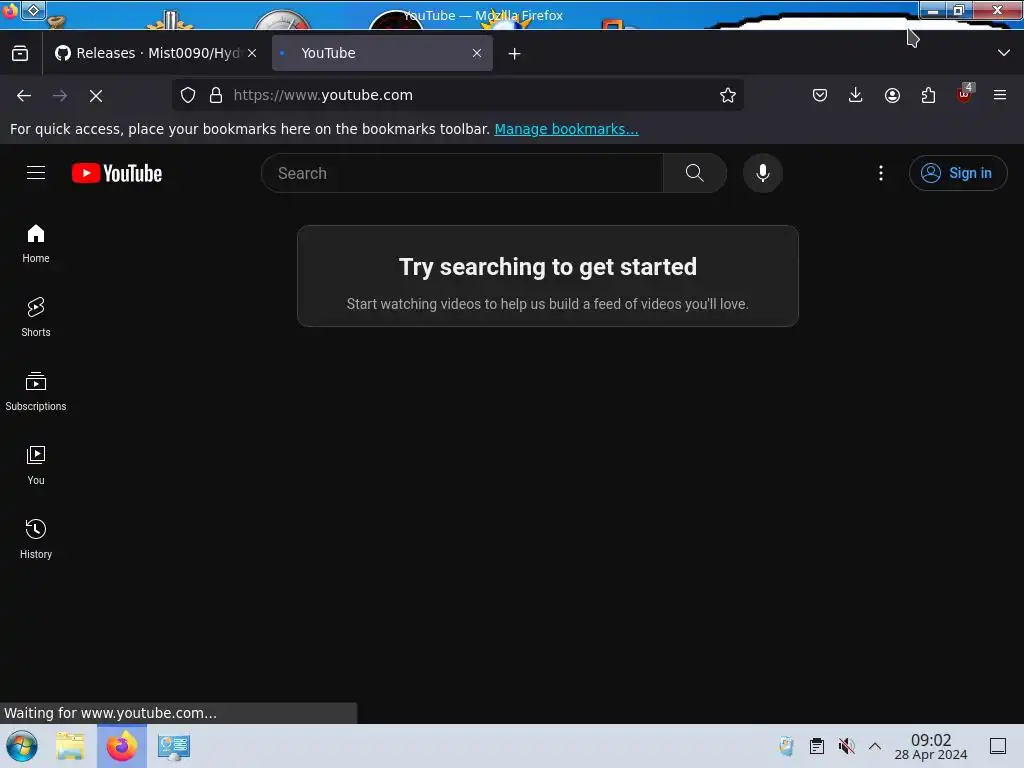Click the muted volume tray icon
This screenshot has width=1024, height=768.
(x=846, y=746)
